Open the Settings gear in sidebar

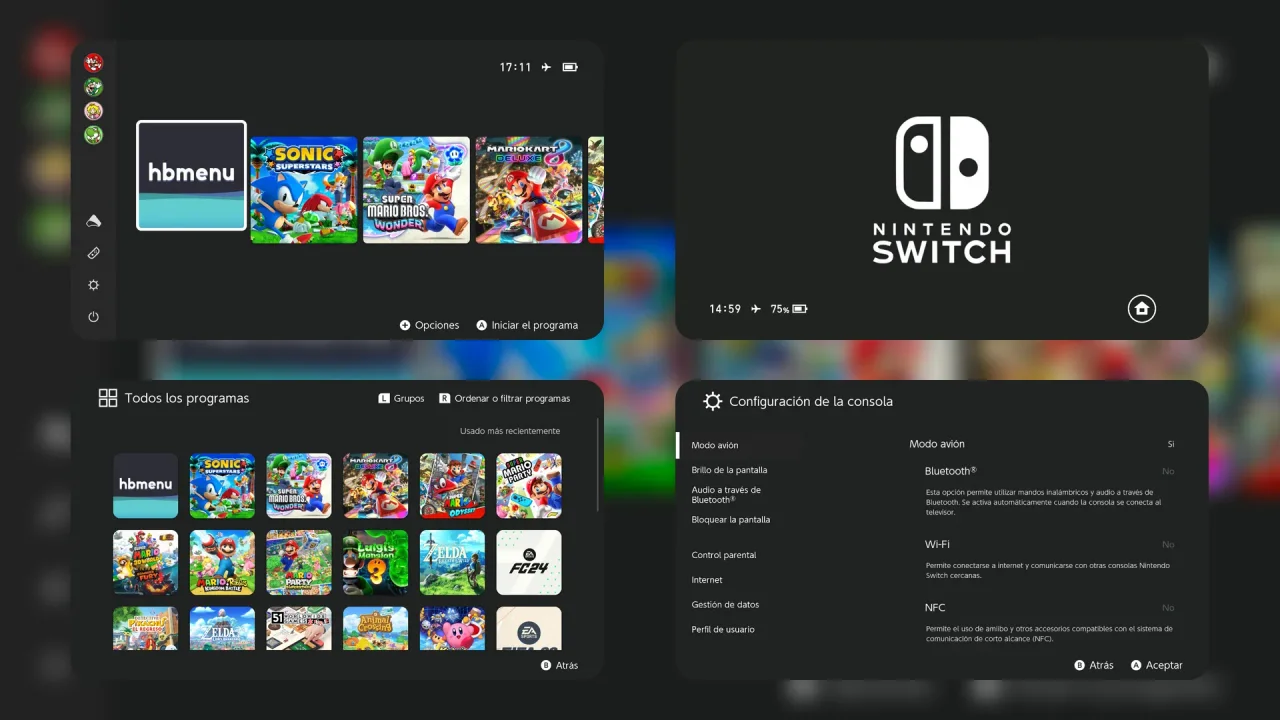pyautogui.click(x=93, y=284)
